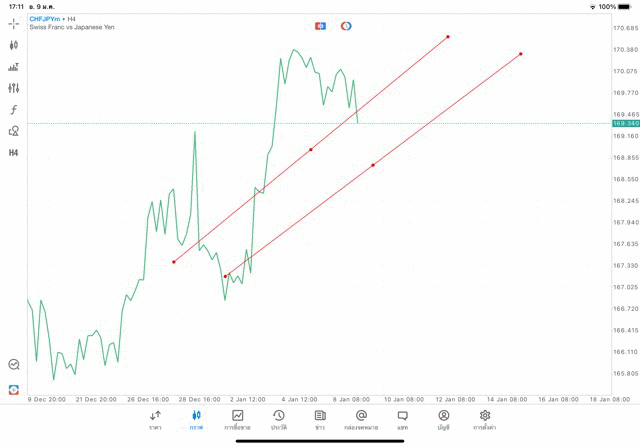Viewport: 640px width, 447px height.
Task: Open the indicator function (f) icon
Action: pyautogui.click(x=14, y=110)
